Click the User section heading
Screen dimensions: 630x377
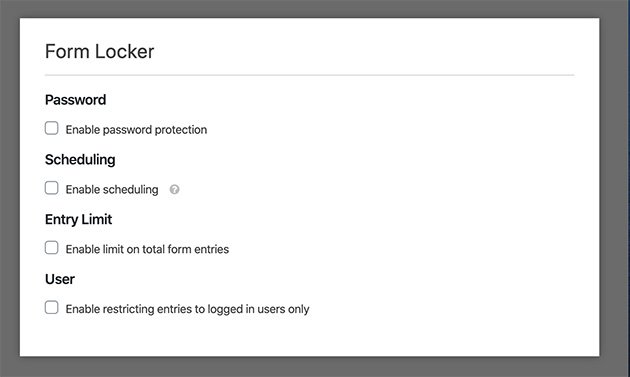point(60,279)
